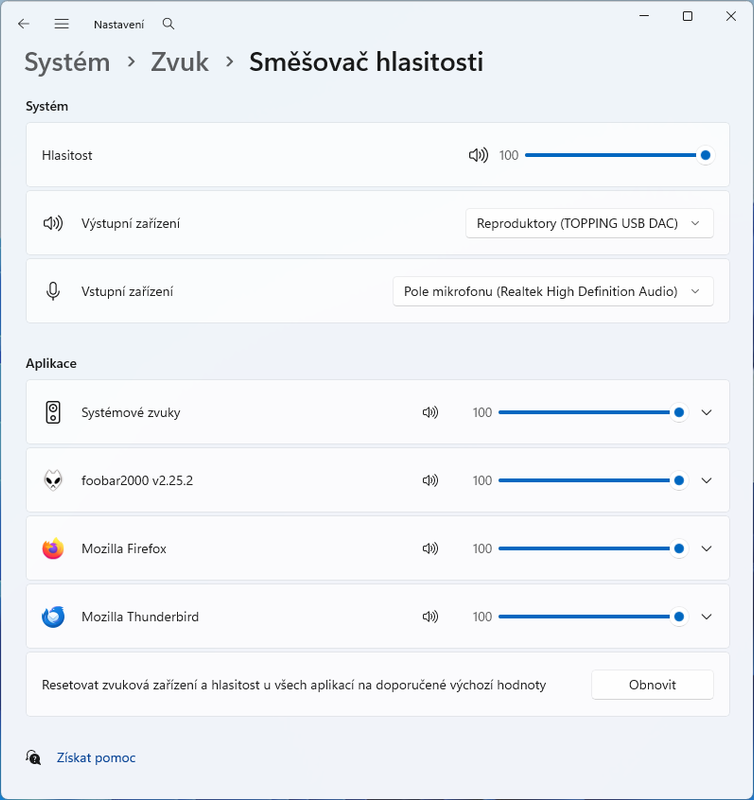Viewport: 754px width, 800px height.
Task: Click the Mozilla Firefox app icon
Action: [53, 548]
